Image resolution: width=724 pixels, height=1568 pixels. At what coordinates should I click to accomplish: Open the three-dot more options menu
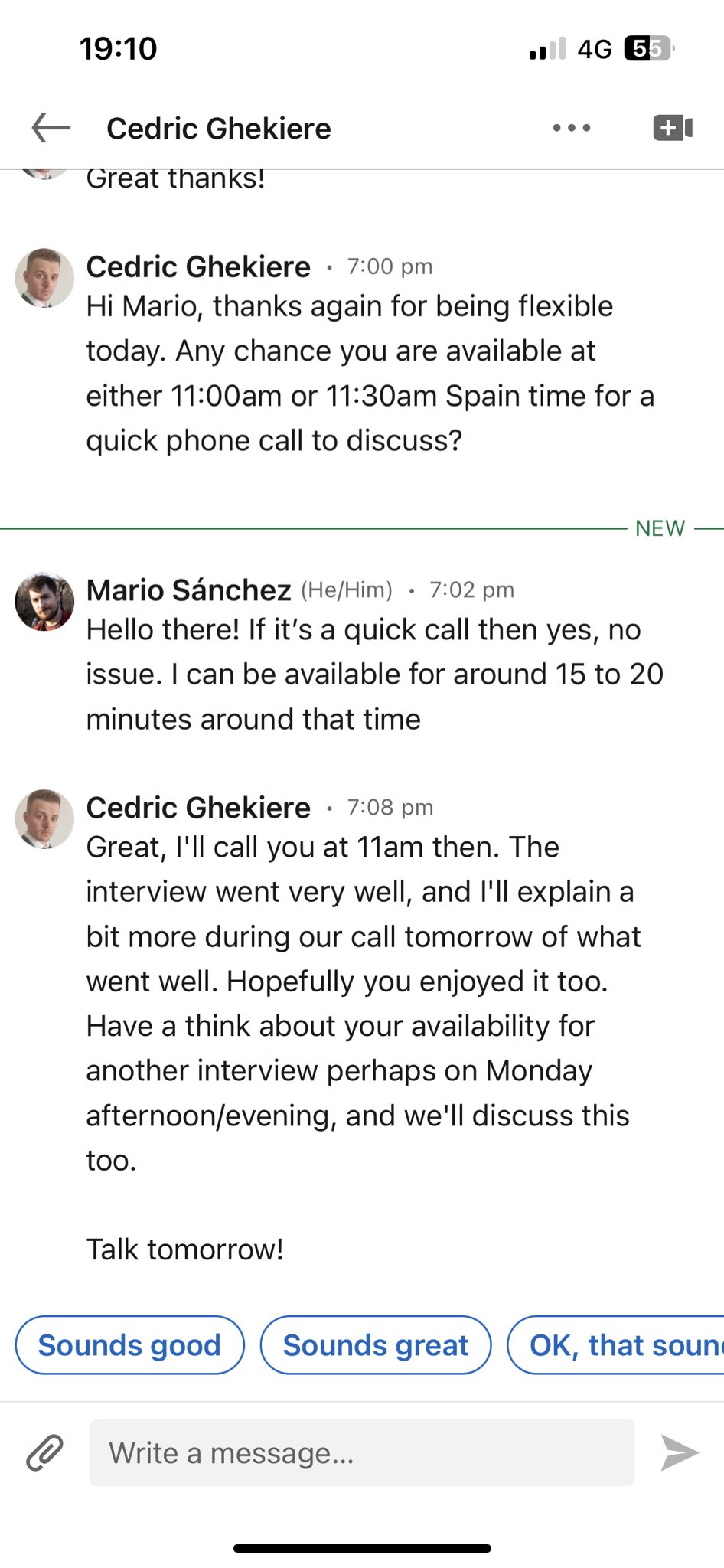pyautogui.click(x=572, y=128)
